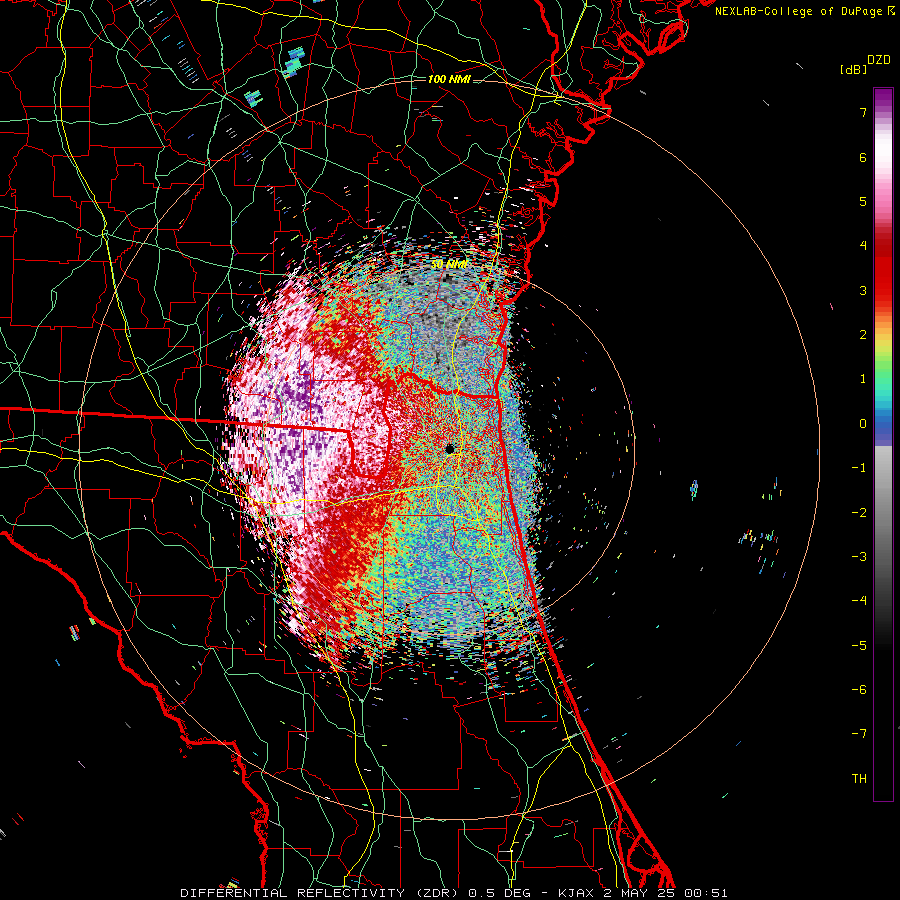
Task: Click the TH label at scale bottom
Action: tap(859, 779)
